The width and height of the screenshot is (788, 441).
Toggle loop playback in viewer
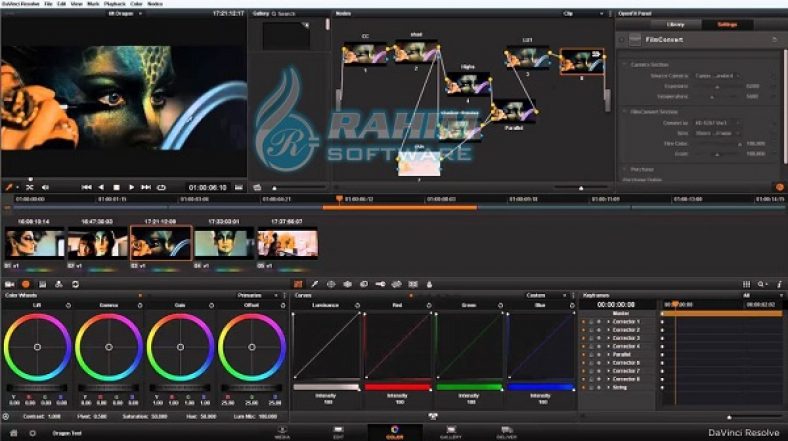pyautogui.click(x=161, y=187)
